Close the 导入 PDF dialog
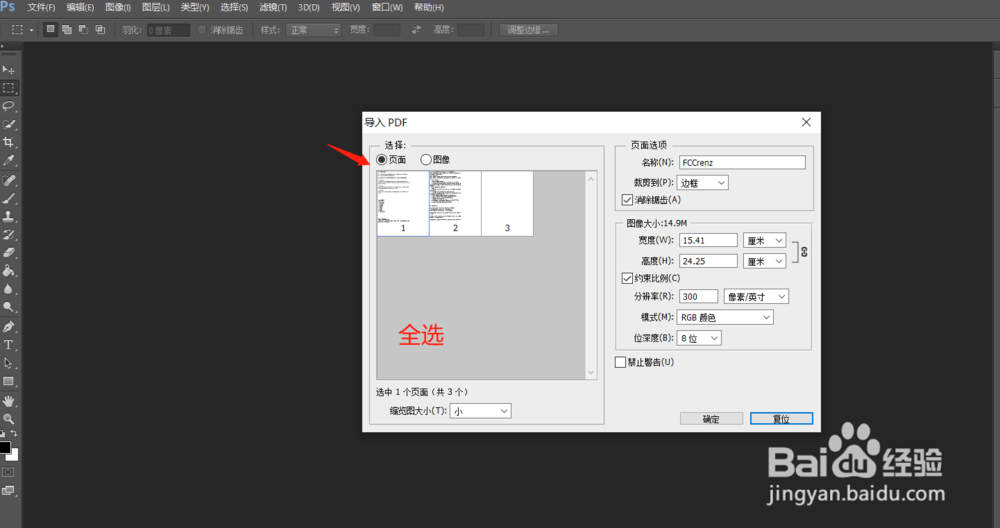 pos(806,122)
